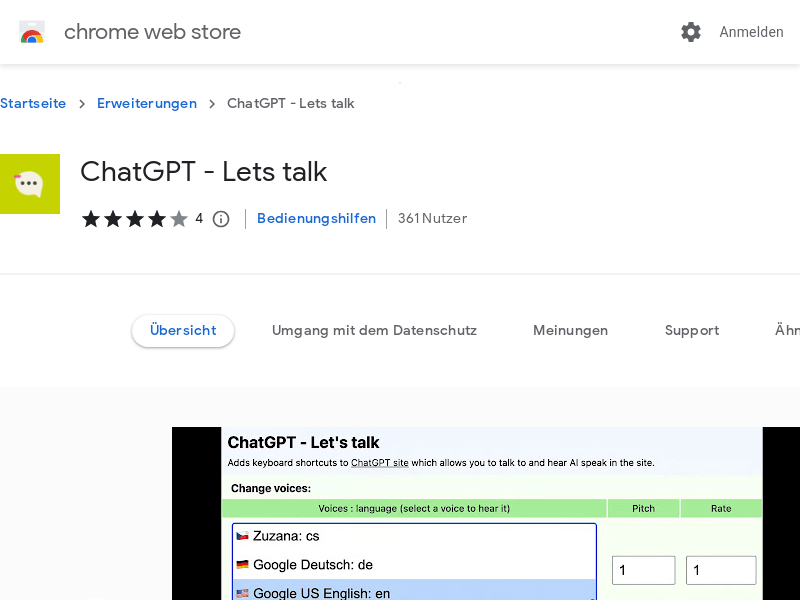Image resolution: width=800 pixels, height=600 pixels.
Task: Click the Chrome Web Store logo icon
Action: pyautogui.click(x=32, y=32)
